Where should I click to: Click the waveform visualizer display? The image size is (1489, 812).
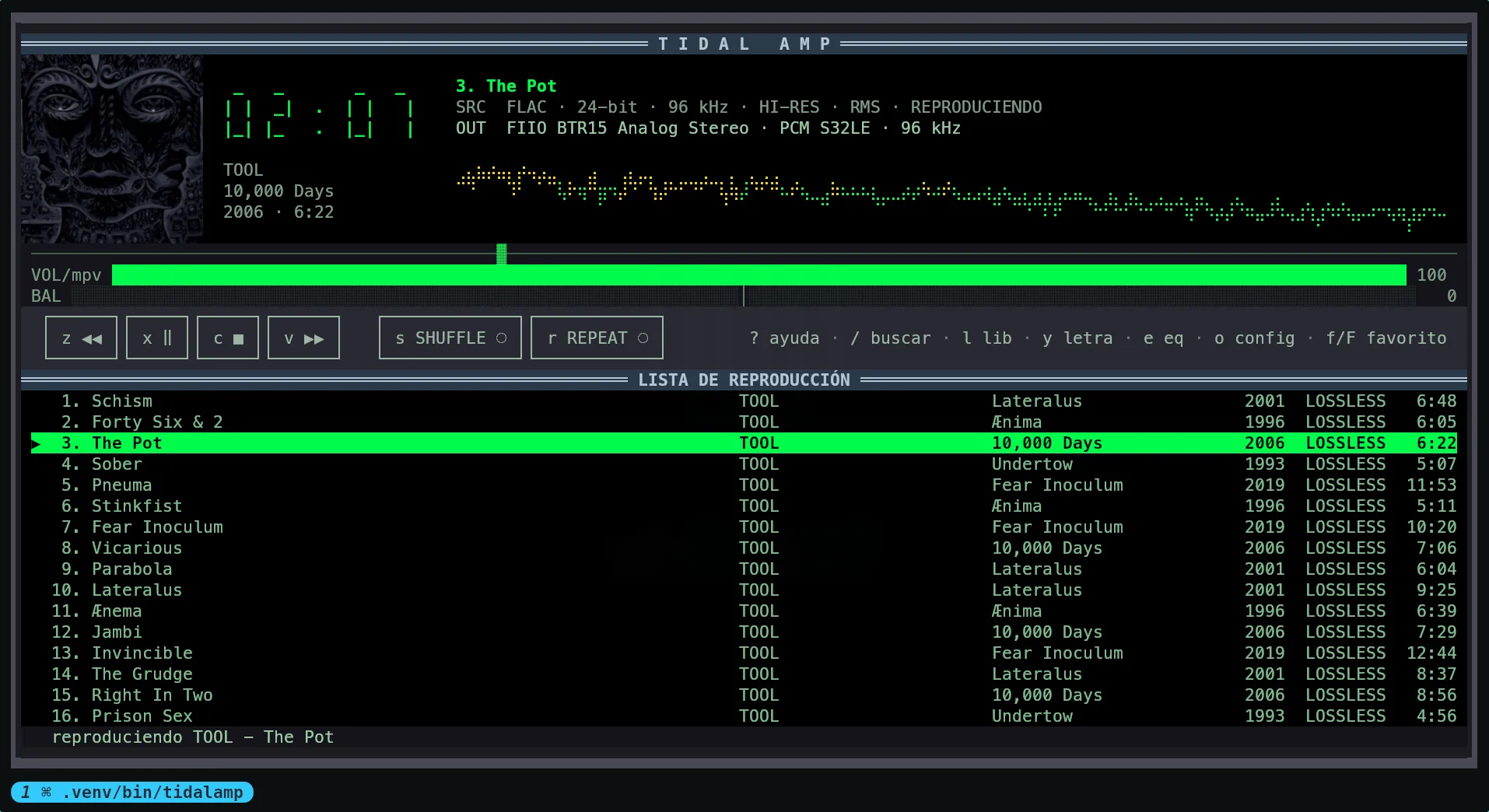tap(951, 198)
